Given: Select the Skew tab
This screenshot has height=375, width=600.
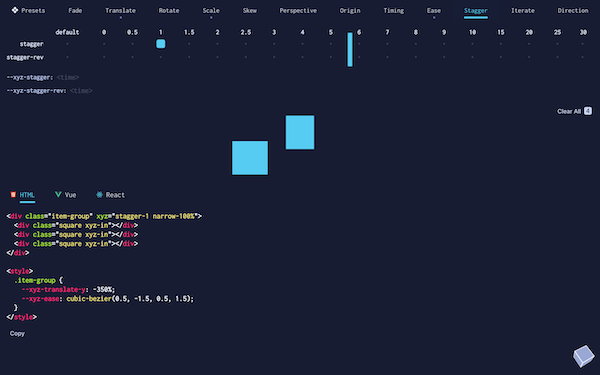Looking at the screenshot, I should pos(249,11).
